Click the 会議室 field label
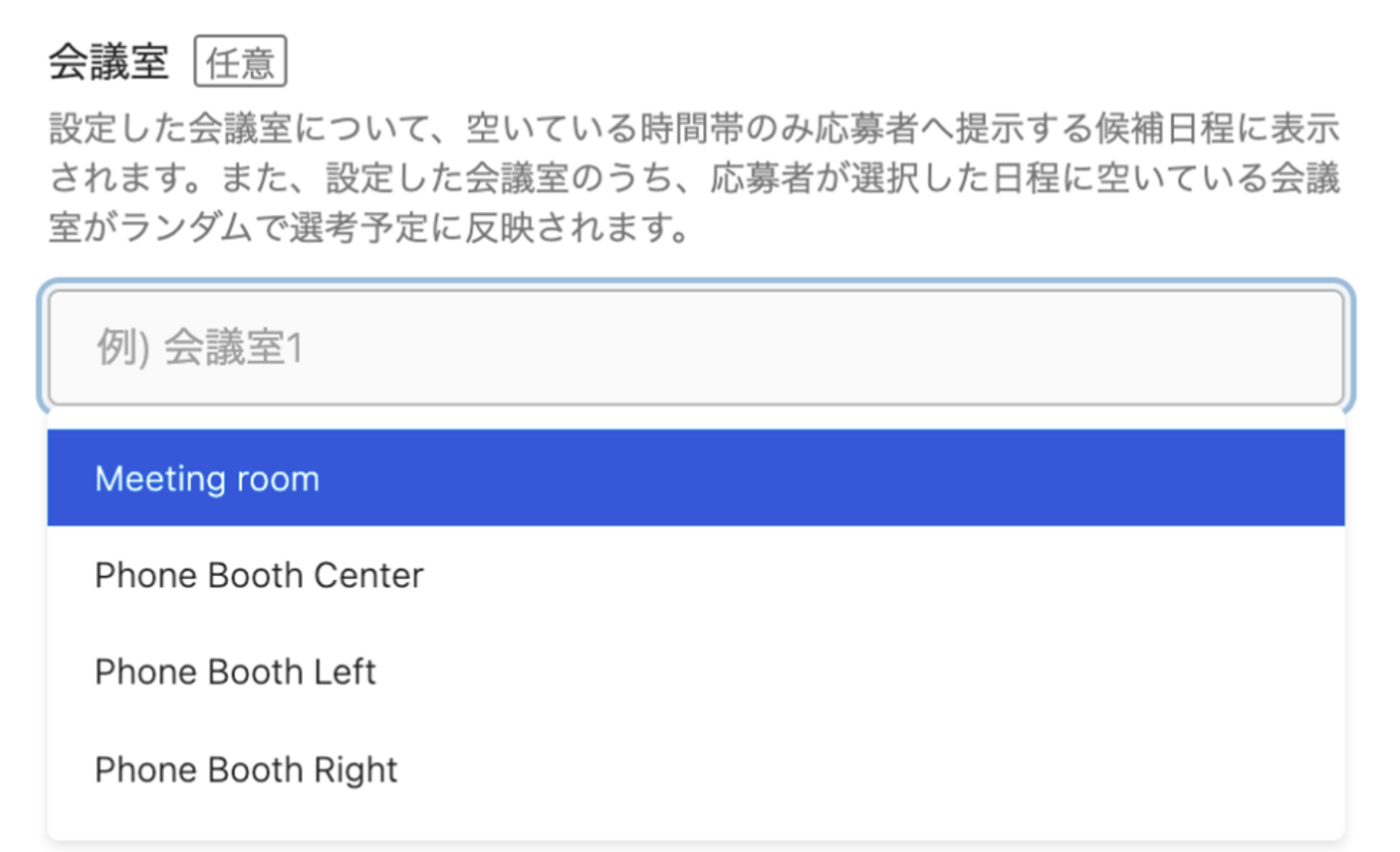 pyautogui.click(x=109, y=62)
